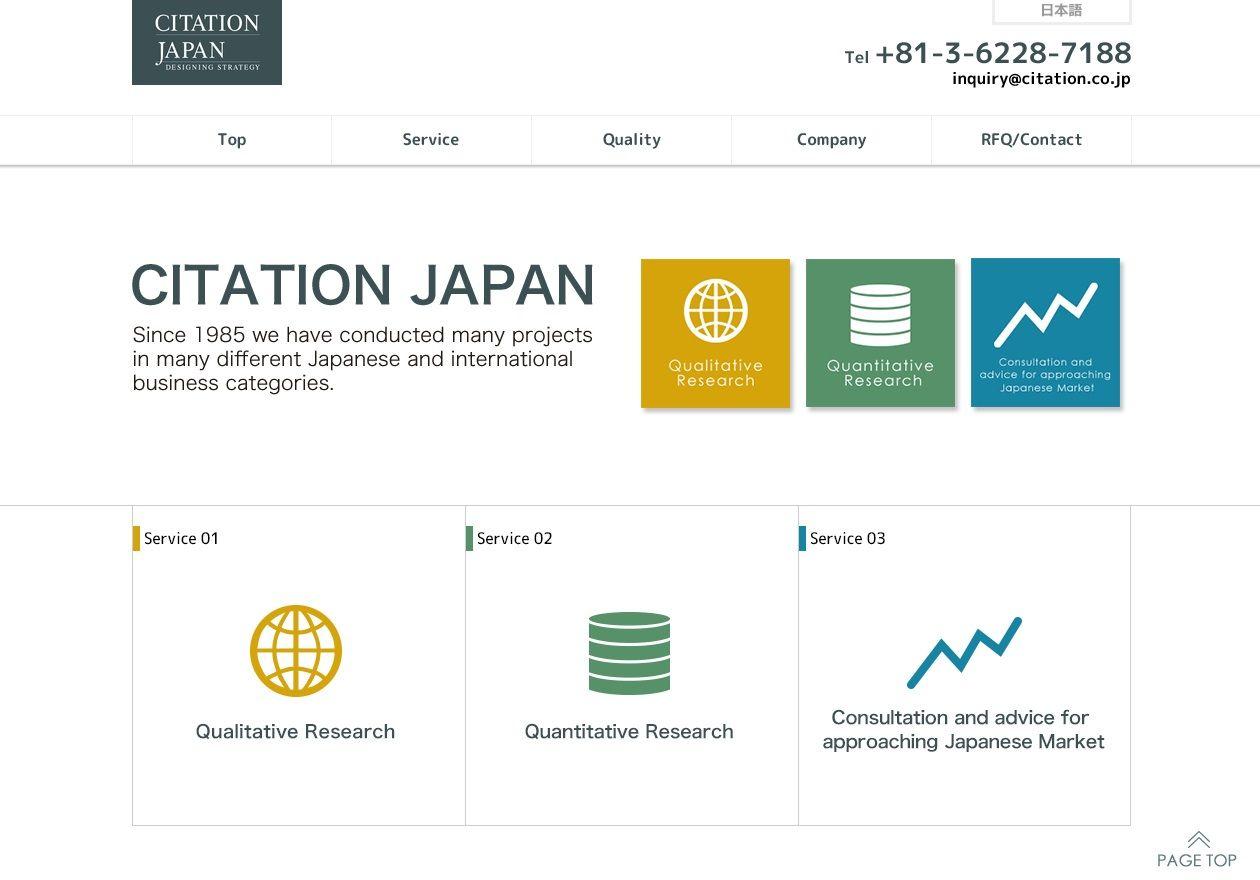Screen dimensions: 1260x880
Task: Click the PAGE TOP chevron arrow
Action: 1199,840
